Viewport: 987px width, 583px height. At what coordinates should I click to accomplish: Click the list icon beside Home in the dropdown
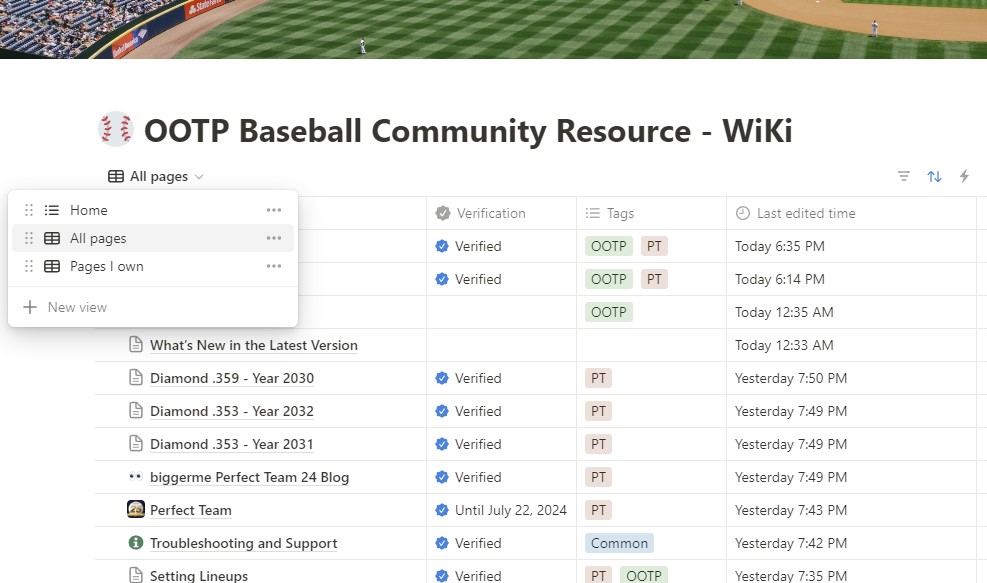pos(52,210)
